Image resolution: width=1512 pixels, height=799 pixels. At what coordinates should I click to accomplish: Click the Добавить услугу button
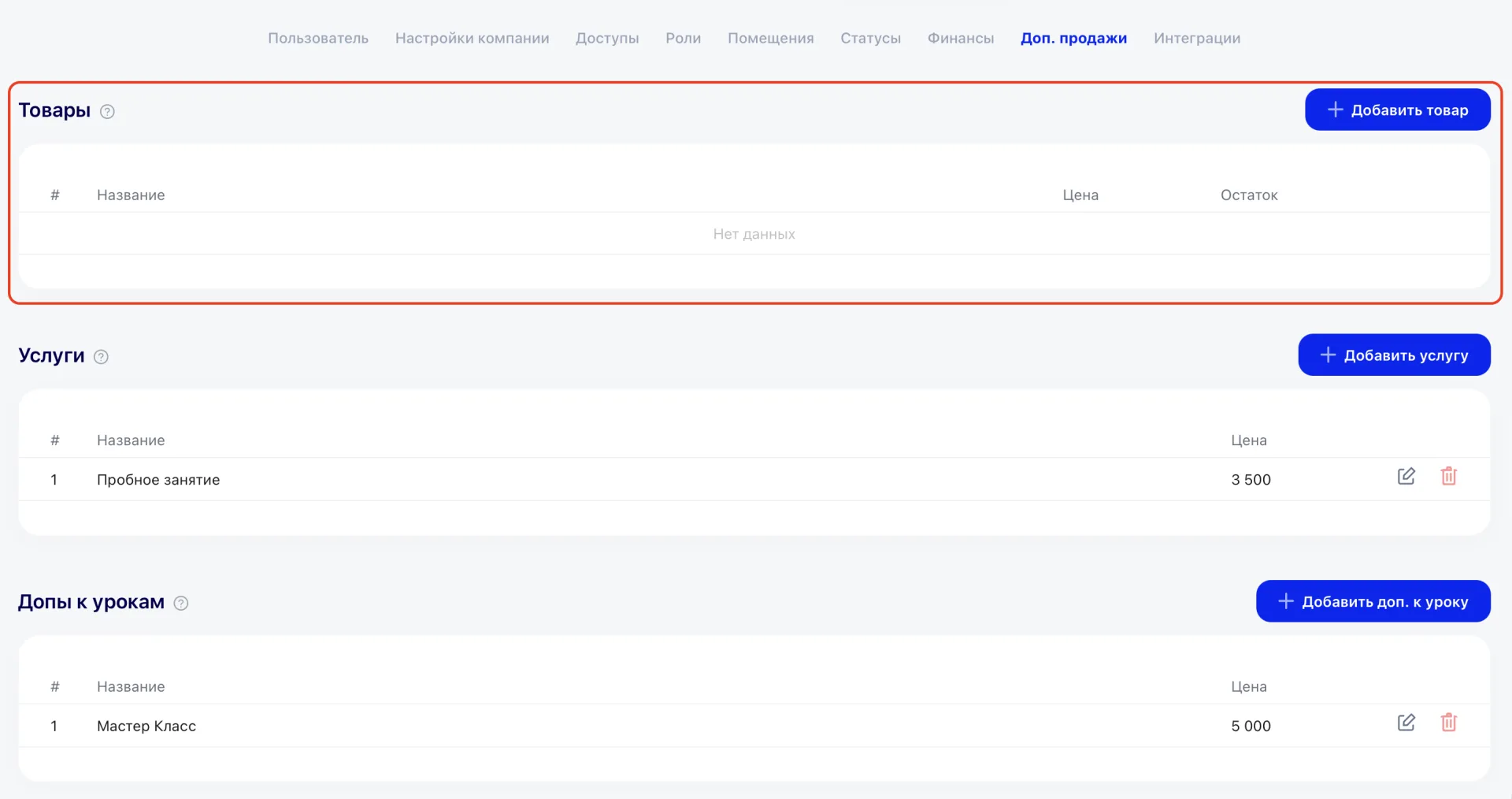pos(1395,355)
